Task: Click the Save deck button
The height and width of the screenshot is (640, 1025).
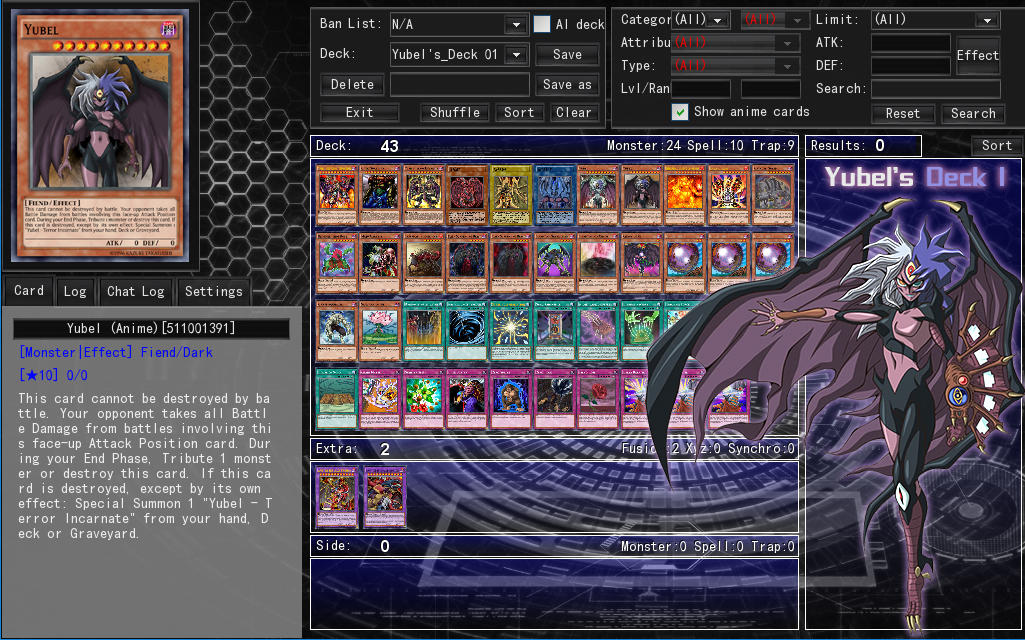Action: (x=567, y=55)
